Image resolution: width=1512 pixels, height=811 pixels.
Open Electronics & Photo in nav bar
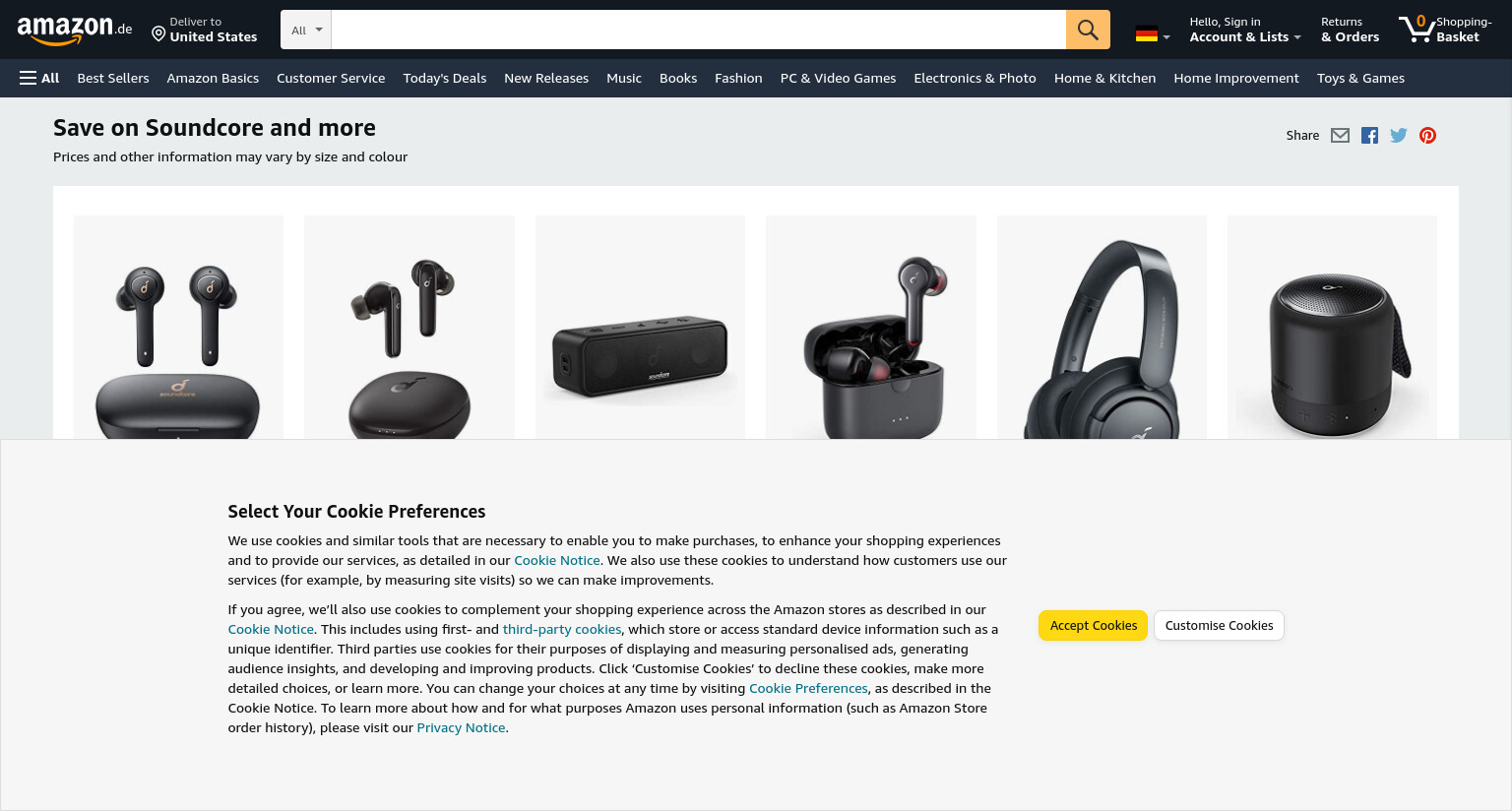(x=975, y=78)
